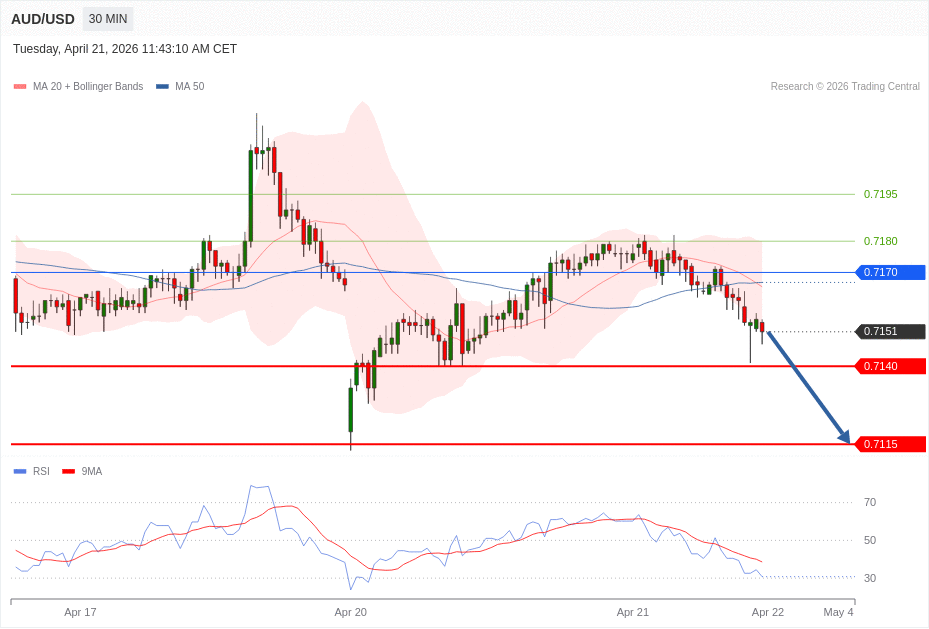Click the blue MA 50 legend swatch

point(162,87)
